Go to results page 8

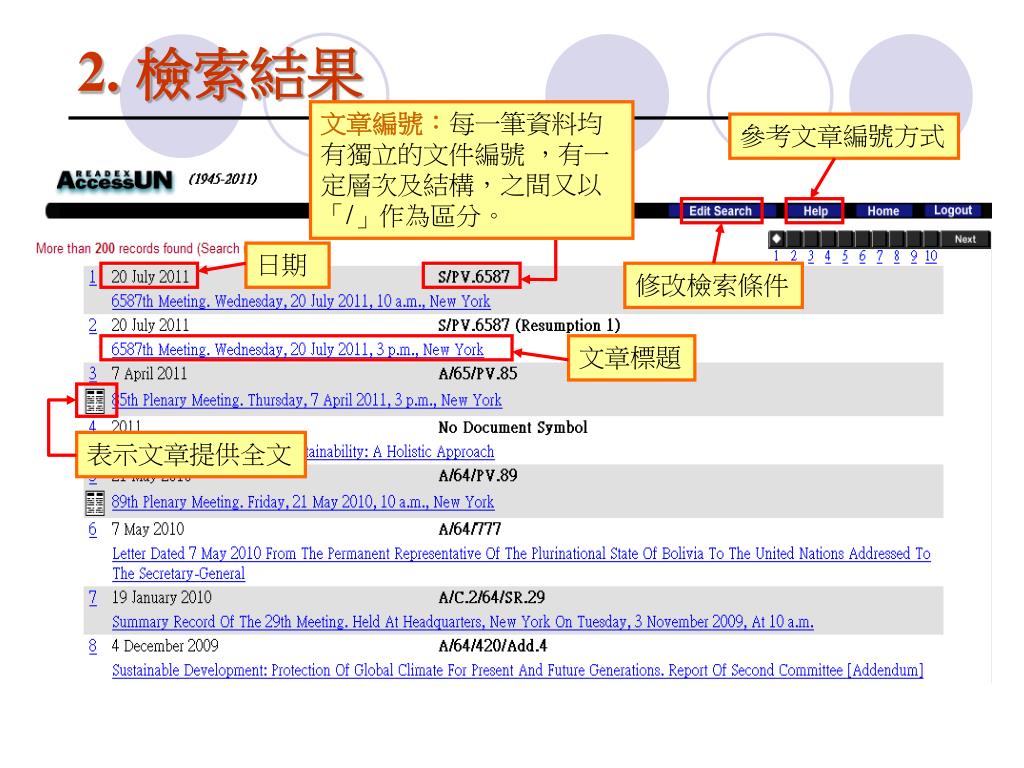pyautogui.click(x=897, y=256)
